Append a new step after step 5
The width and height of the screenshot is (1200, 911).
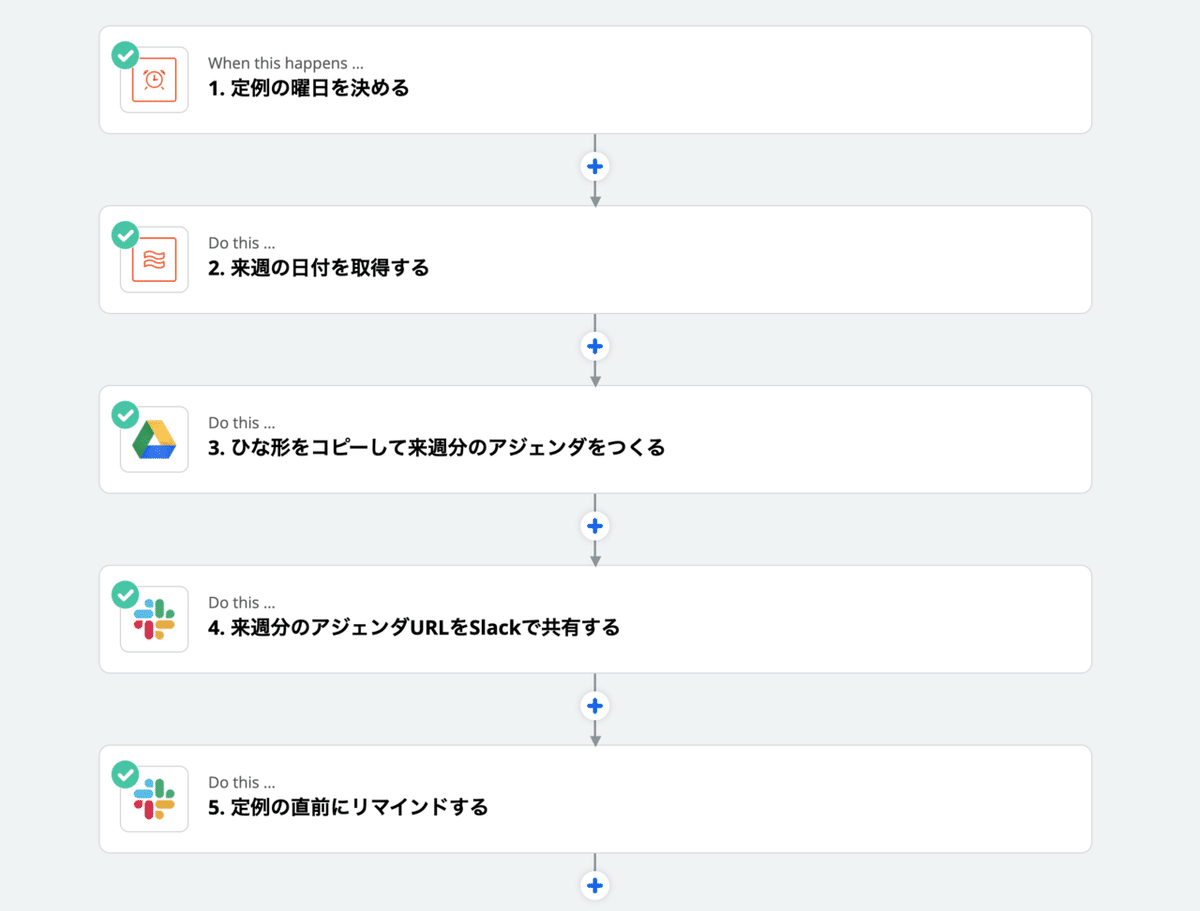pos(595,886)
